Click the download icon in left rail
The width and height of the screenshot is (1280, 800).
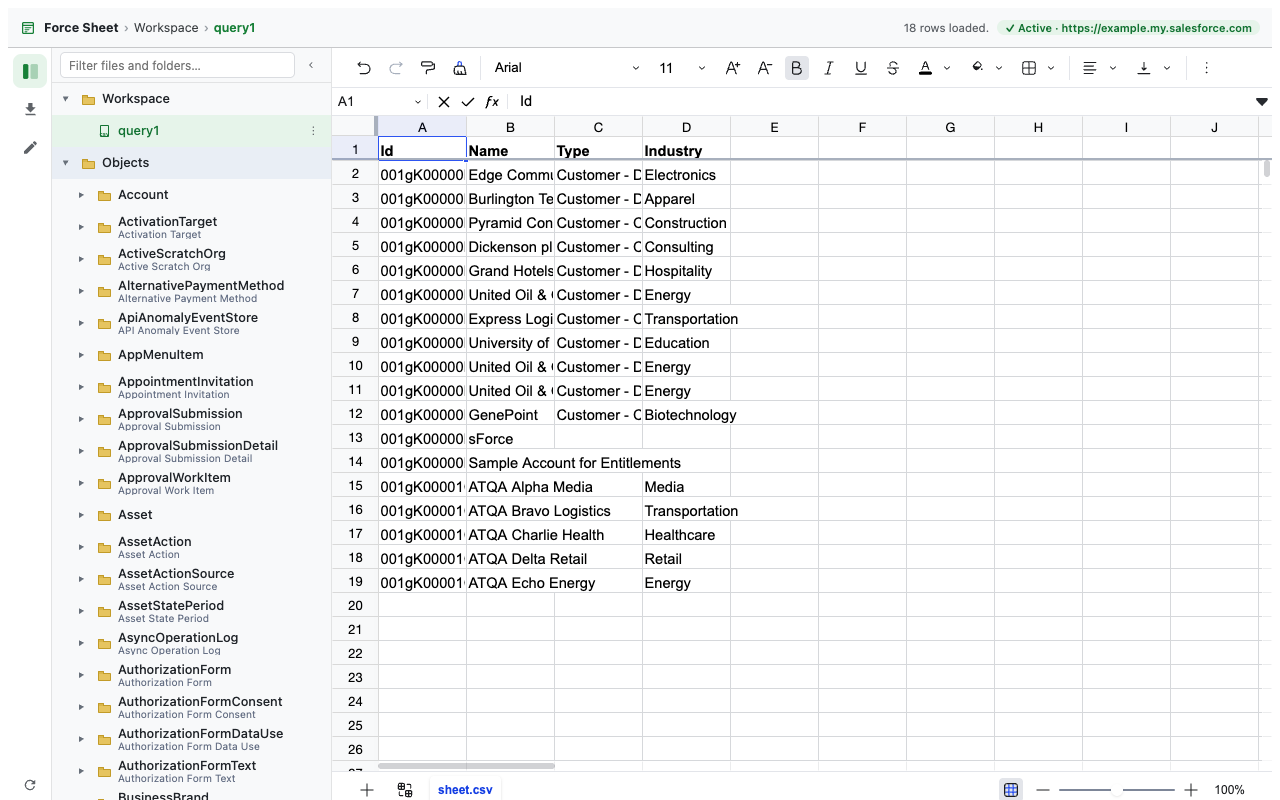click(x=30, y=109)
